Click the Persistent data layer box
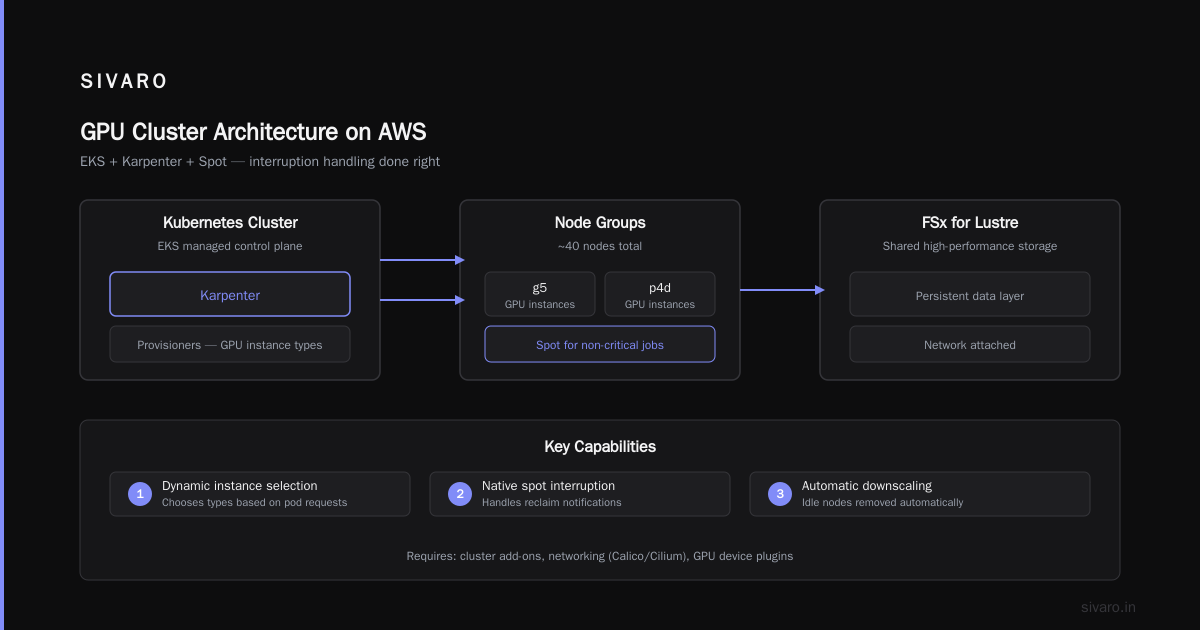Viewport: 1200px width, 630px height. click(970, 295)
